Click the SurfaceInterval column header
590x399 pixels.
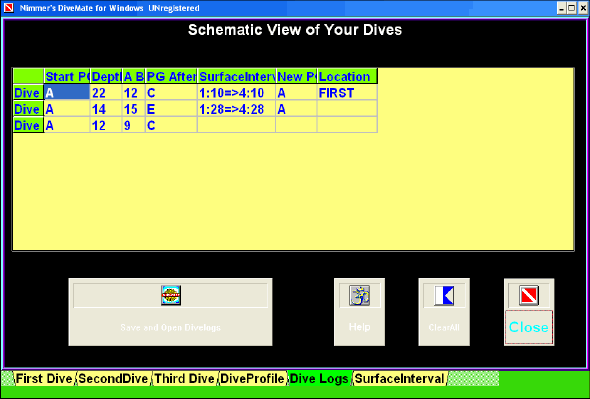[x=237, y=76]
